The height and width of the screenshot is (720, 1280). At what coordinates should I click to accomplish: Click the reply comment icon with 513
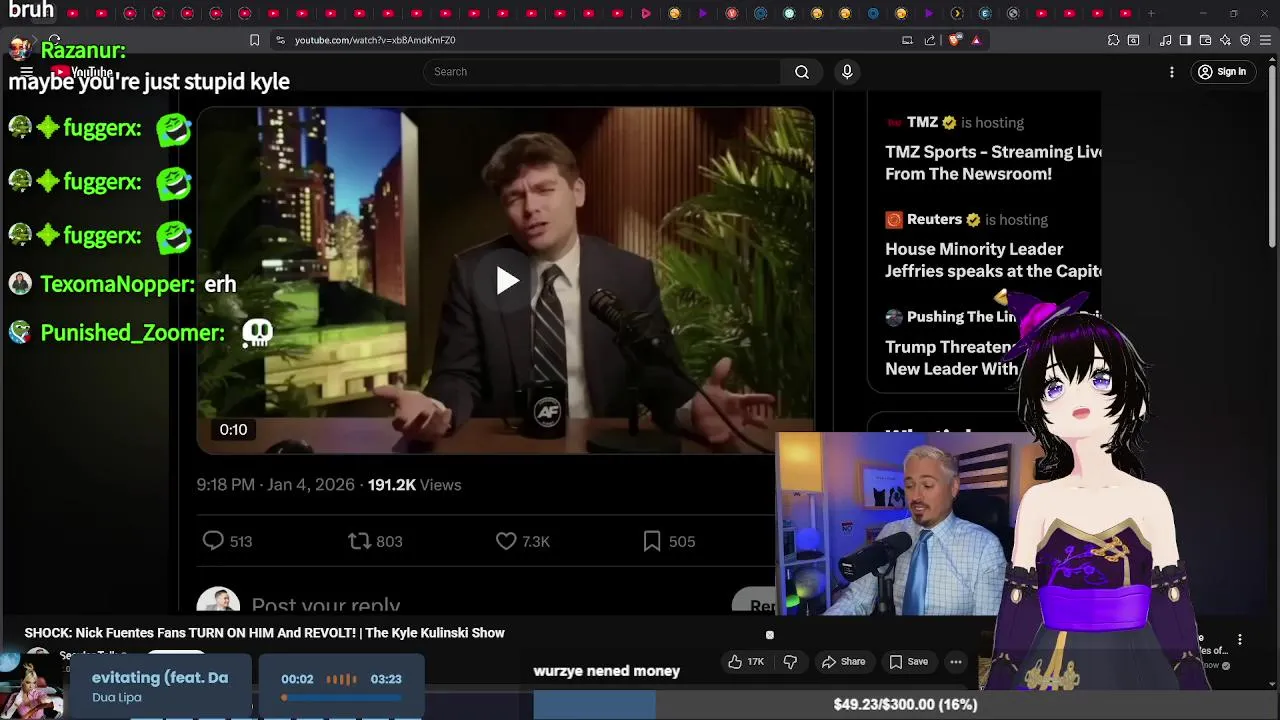coord(213,541)
